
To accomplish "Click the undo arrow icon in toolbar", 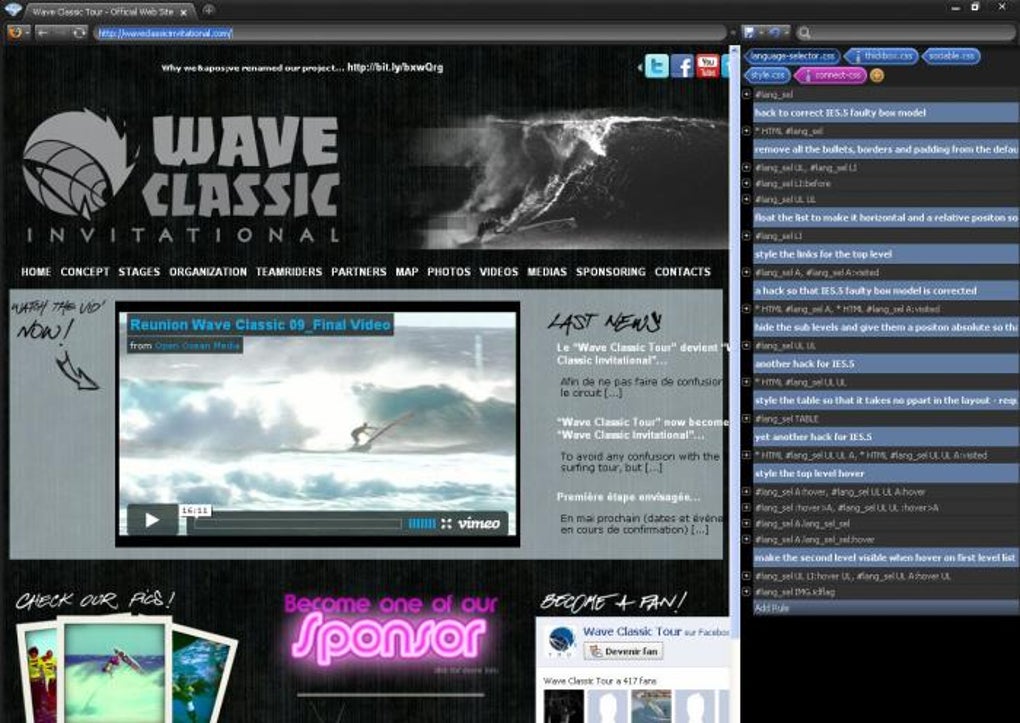I will (774, 33).
